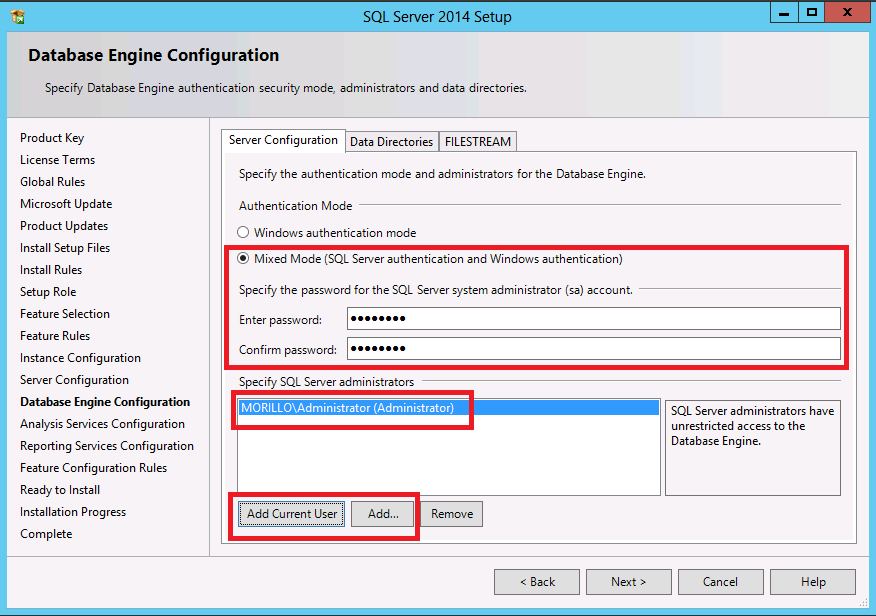This screenshot has width=876, height=616.
Task: Go to previous step with Back button
Action: tap(537, 582)
